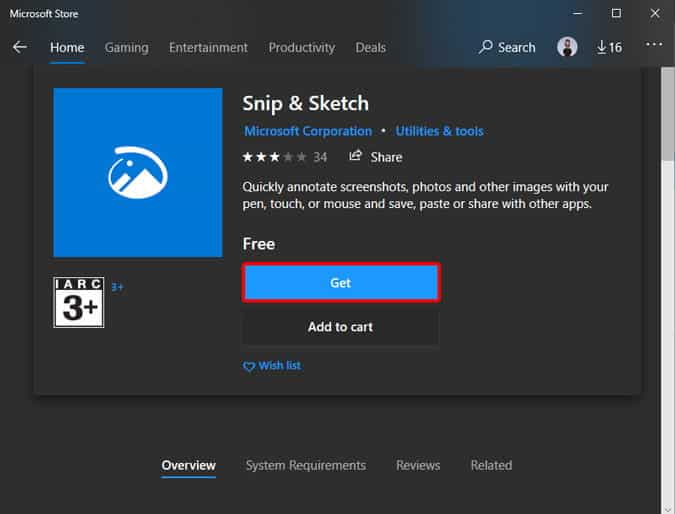This screenshot has height=514, width=675.
Task: Add the app to Wish list
Action: 272,366
